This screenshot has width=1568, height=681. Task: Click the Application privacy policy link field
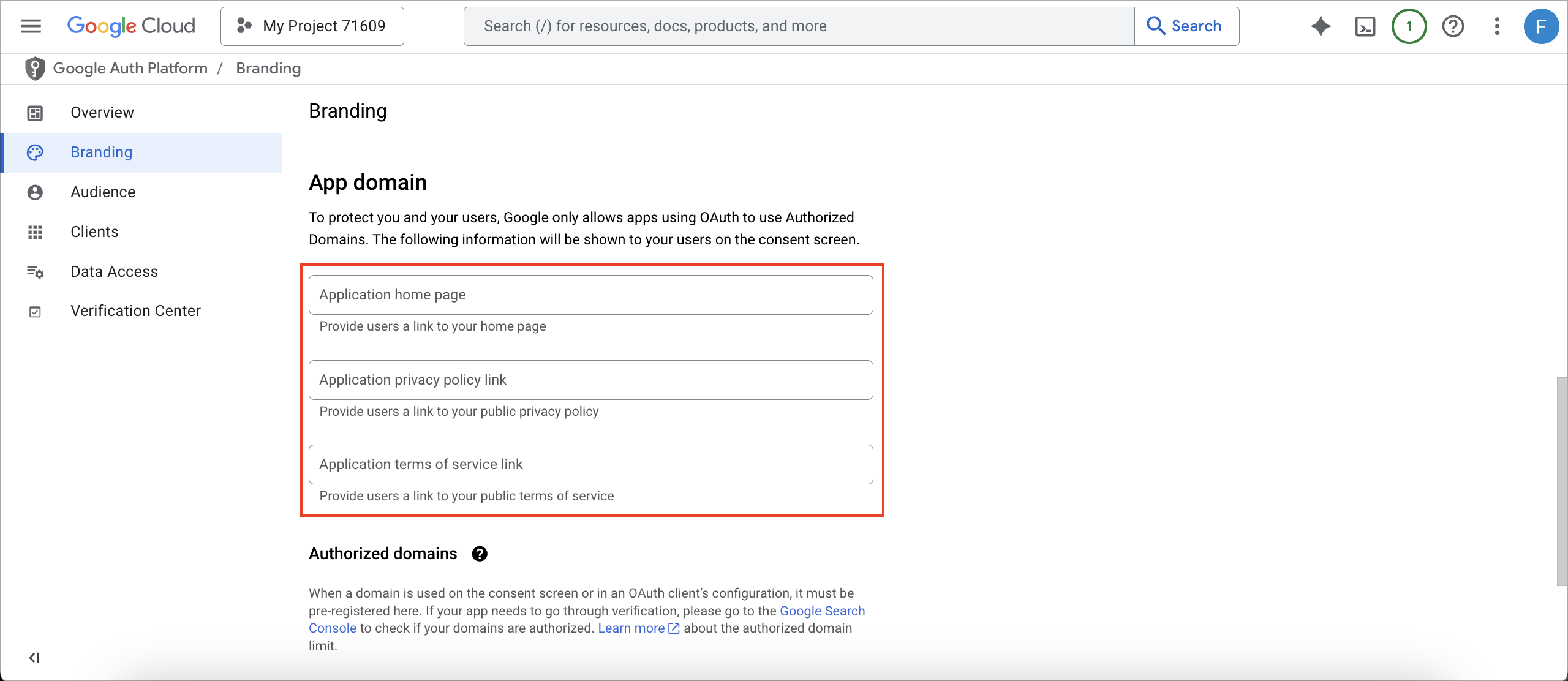591,380
